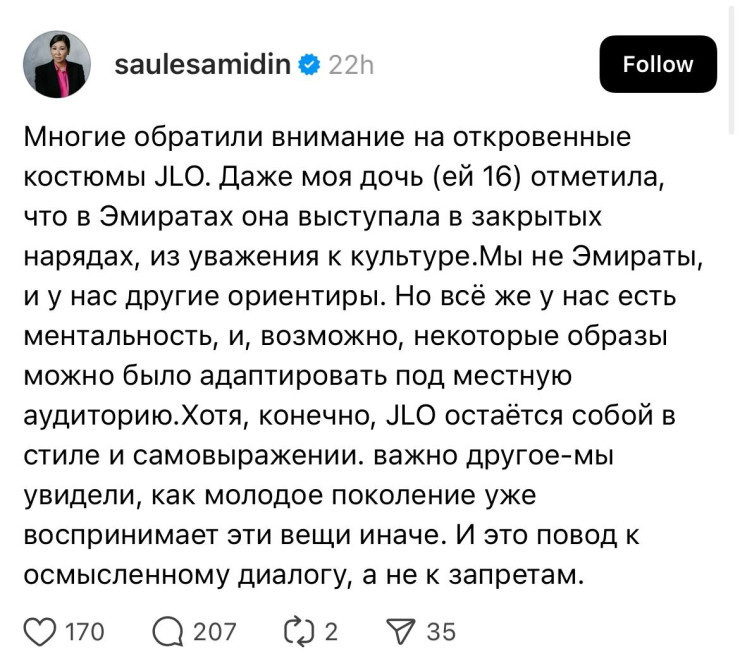Click the share count of 35
Image resolution: width=740 pixels, height=666 pixels.
tap(441, 631)
